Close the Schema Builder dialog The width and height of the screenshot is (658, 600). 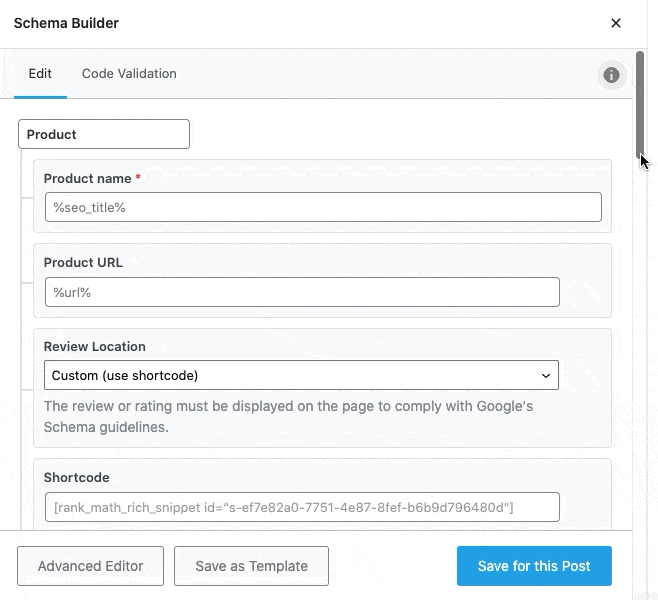tap(616, 23)
